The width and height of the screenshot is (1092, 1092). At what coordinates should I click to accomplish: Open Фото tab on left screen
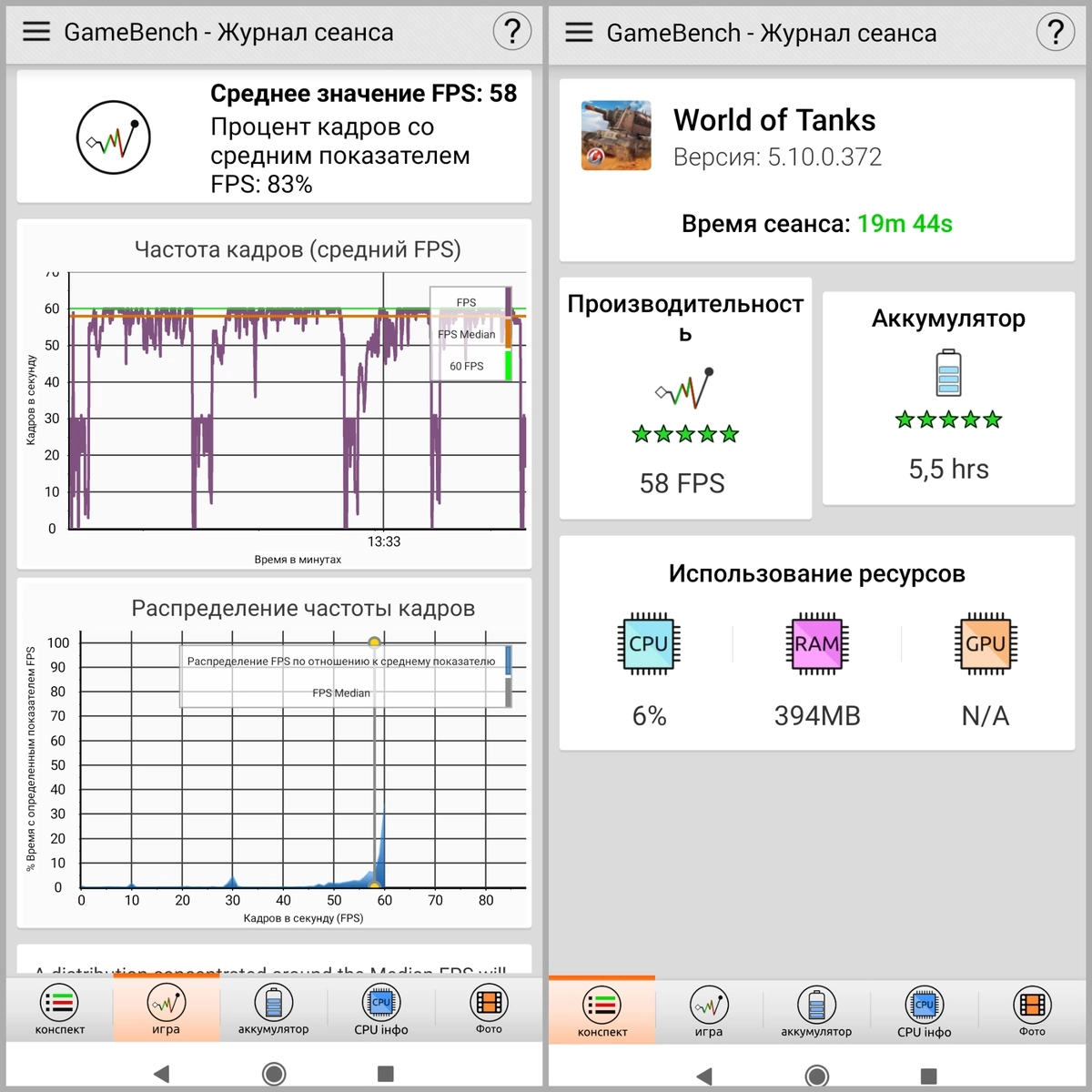(489, 1009)
